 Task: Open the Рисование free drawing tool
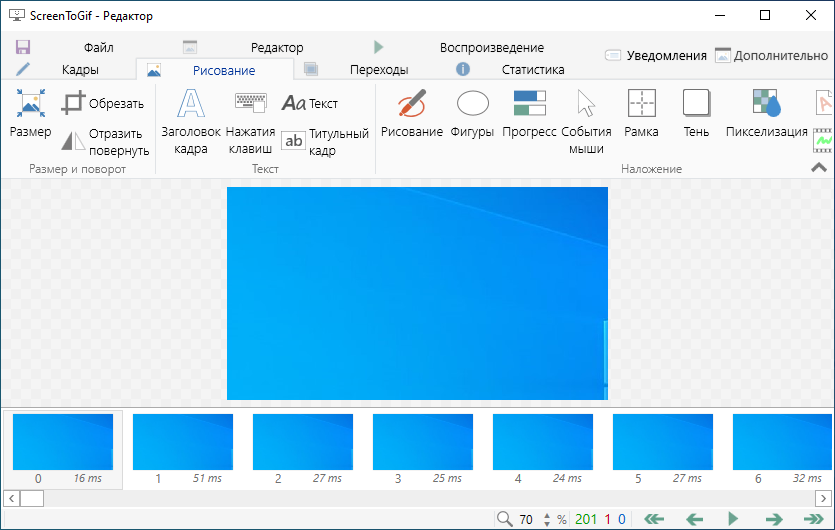[x=412, y=114]
